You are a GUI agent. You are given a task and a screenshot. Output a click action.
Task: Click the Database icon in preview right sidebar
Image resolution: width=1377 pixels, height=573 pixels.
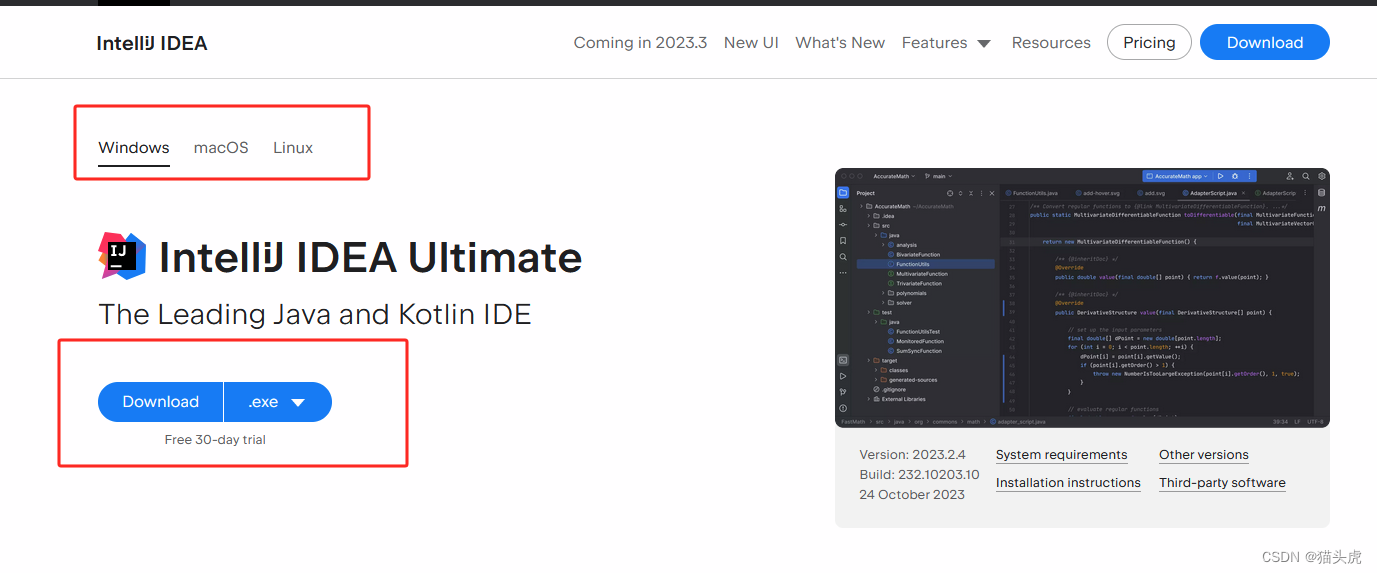click(1321, 192)
